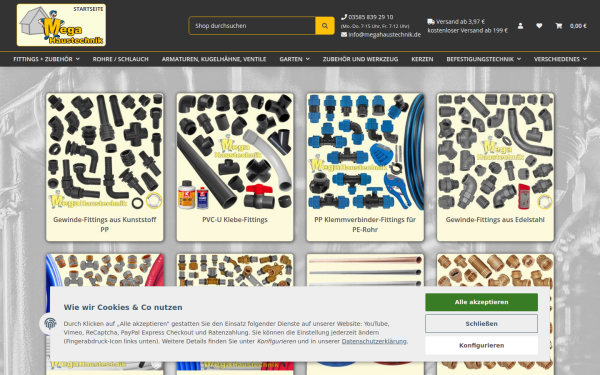Image resolution: width=600 pixels, height=375 pixels.
Task: Expand the Garten dropdown menu
Action: coord(294,59)
